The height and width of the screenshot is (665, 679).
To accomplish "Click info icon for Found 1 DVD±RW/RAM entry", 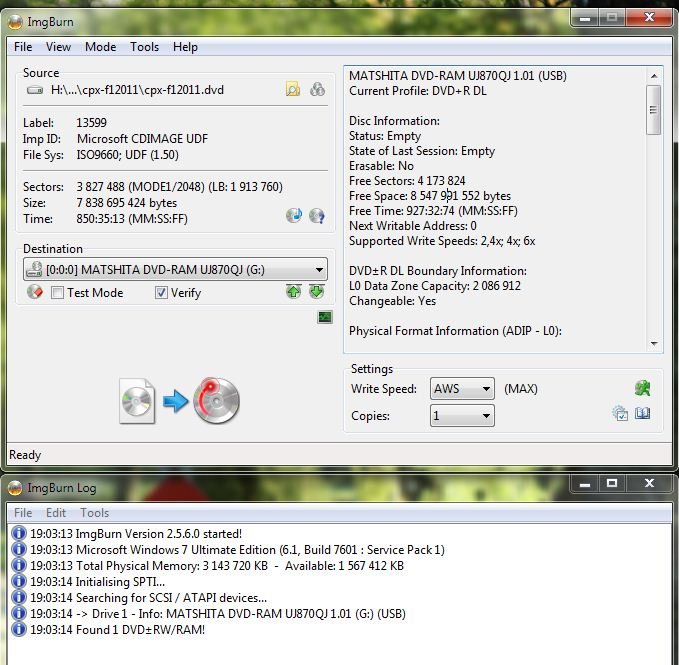I will coord(19,629).
